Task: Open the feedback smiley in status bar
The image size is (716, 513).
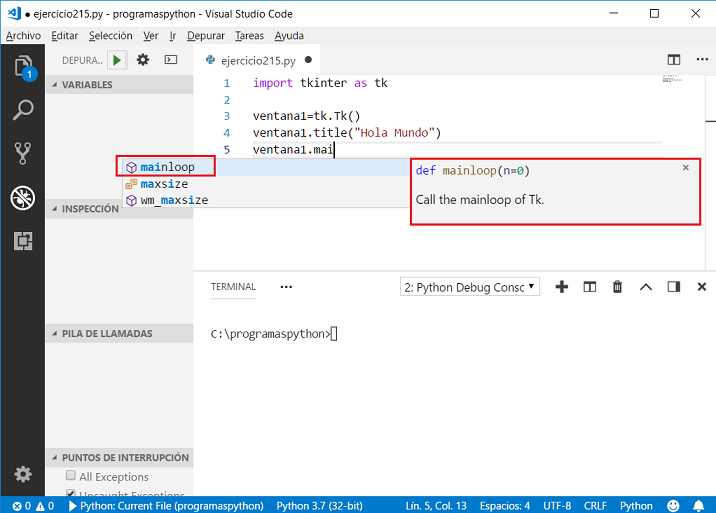Action: tap(673, 506)
